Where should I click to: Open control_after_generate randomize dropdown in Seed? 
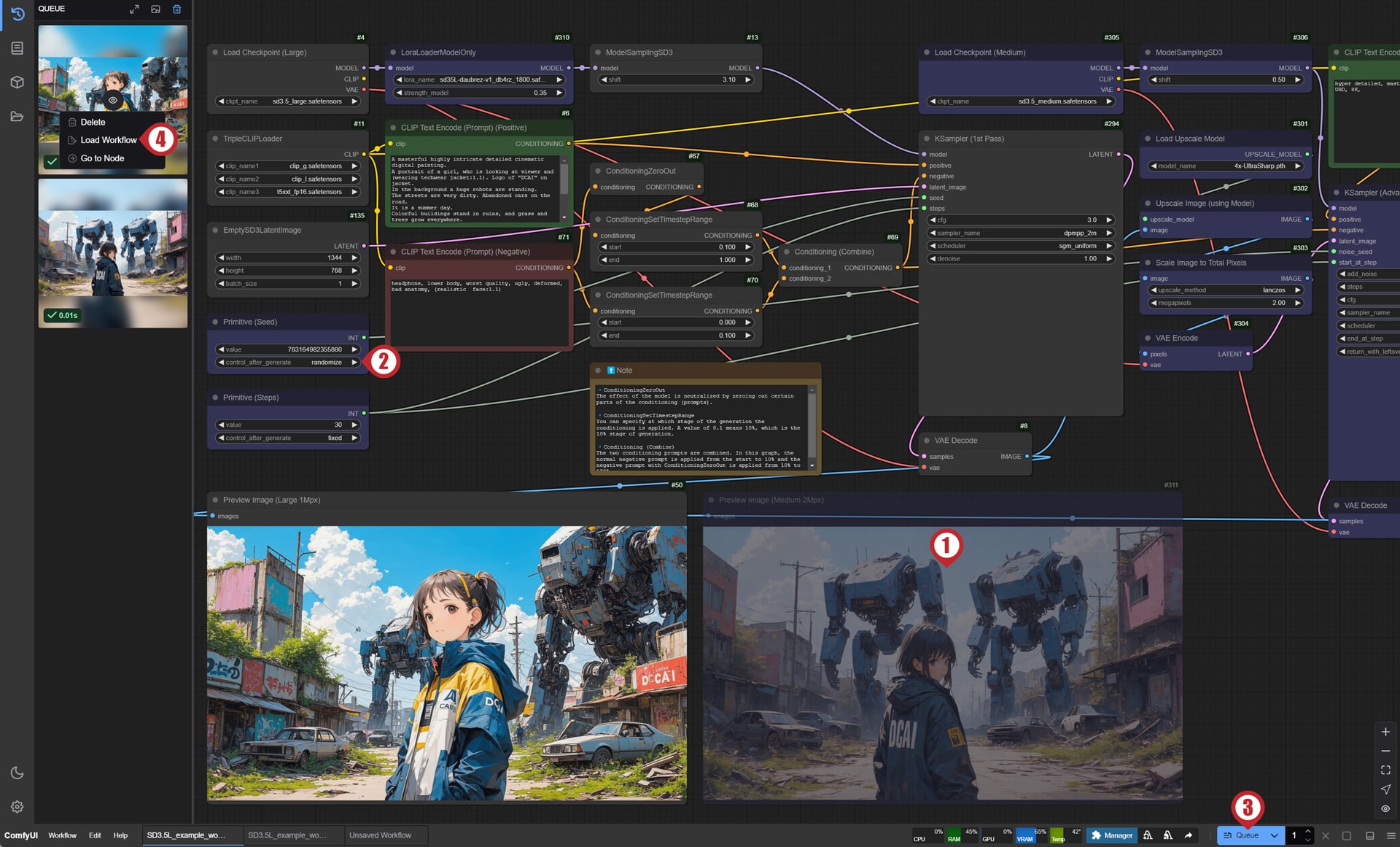[288, 363]
